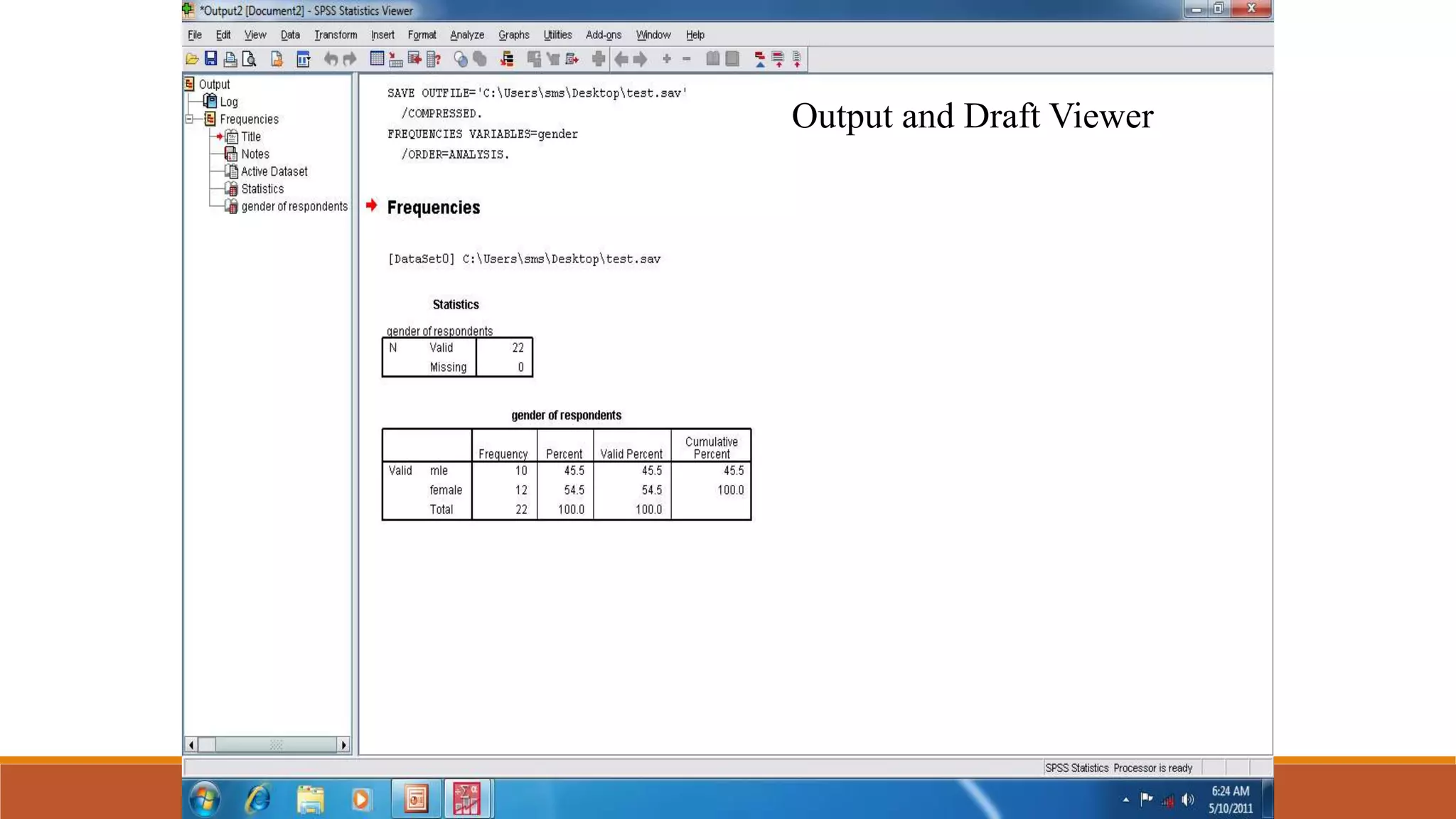Open the Edit menu
1456x819 pixels.
coord(223,35)
